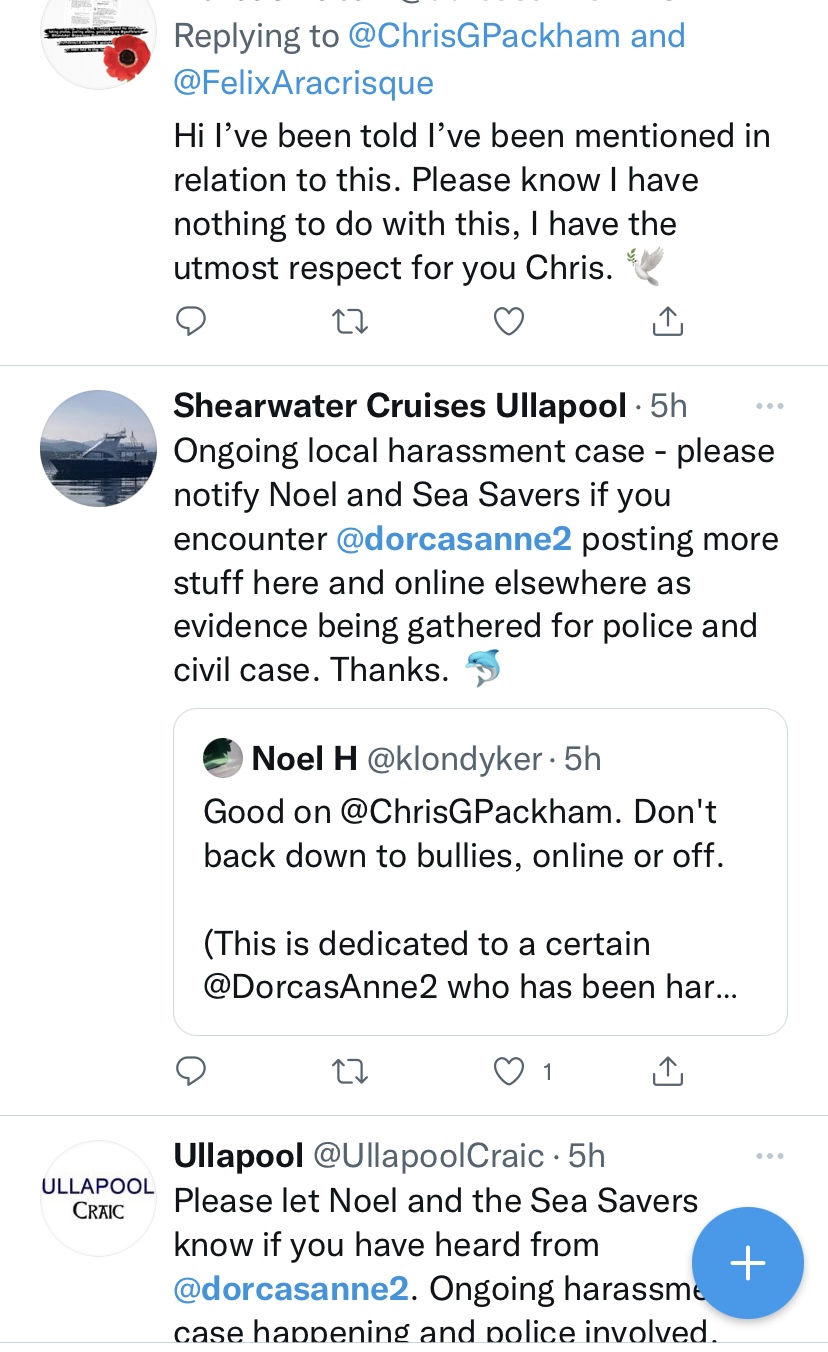Viewport: 828px width, 1352px height.
Task: Open Shearwater Cruises boat profile picture
Action: point(98,449)
